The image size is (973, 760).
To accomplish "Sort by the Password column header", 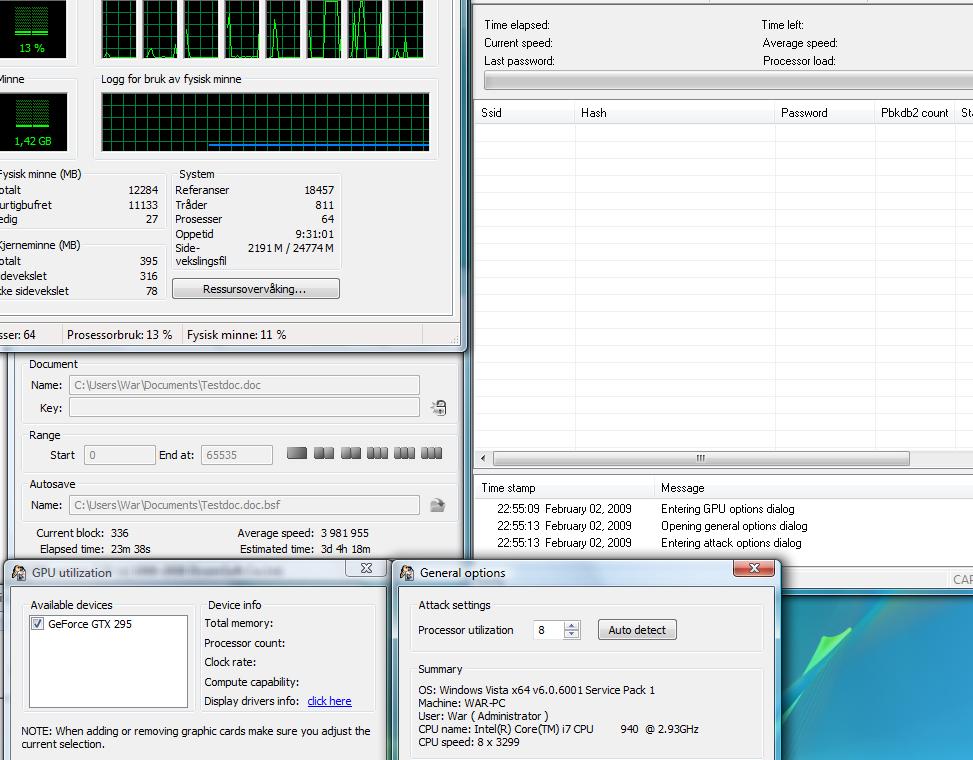I will [x=825, y=113].
